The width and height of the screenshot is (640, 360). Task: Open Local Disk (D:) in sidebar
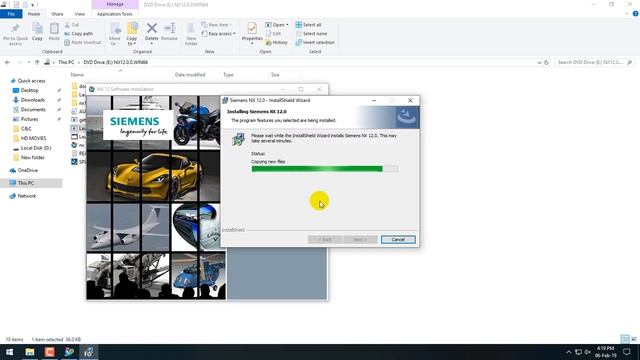(x=35, y=148)
